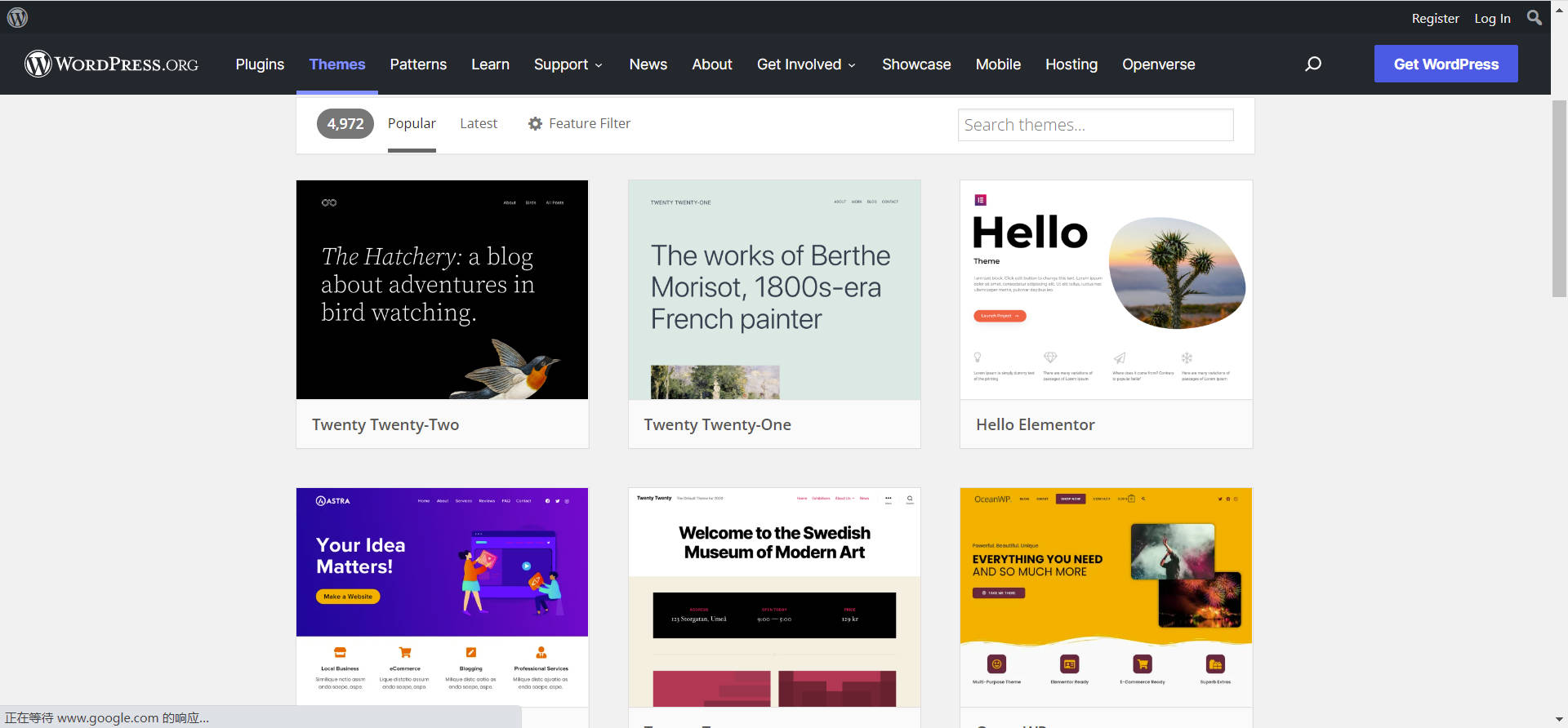Click the WordPress.org header logo
This screenshot has height=728, width=1568.
111,64
